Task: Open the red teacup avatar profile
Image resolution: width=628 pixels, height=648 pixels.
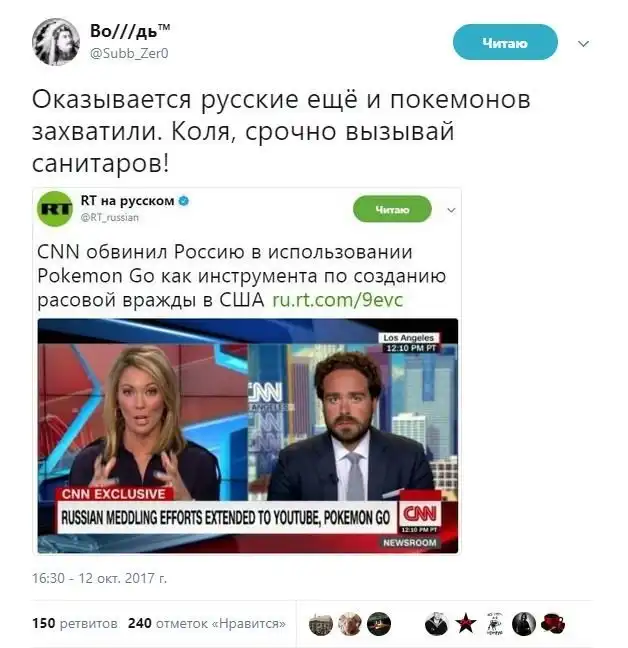Action: pos(553,624)
